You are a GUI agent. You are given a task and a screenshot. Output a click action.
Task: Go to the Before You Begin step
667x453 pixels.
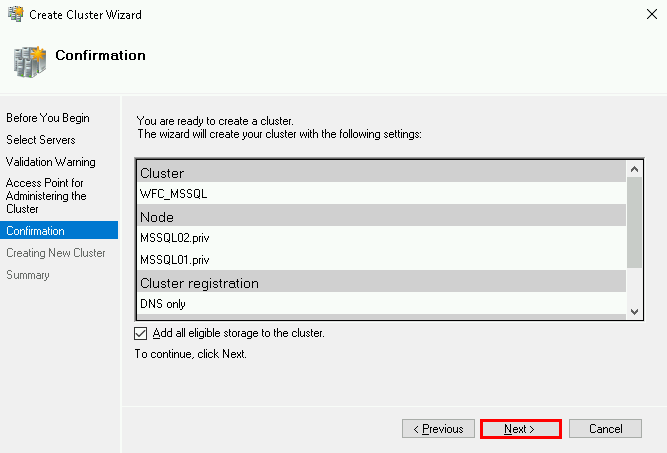tap(47, 118)
